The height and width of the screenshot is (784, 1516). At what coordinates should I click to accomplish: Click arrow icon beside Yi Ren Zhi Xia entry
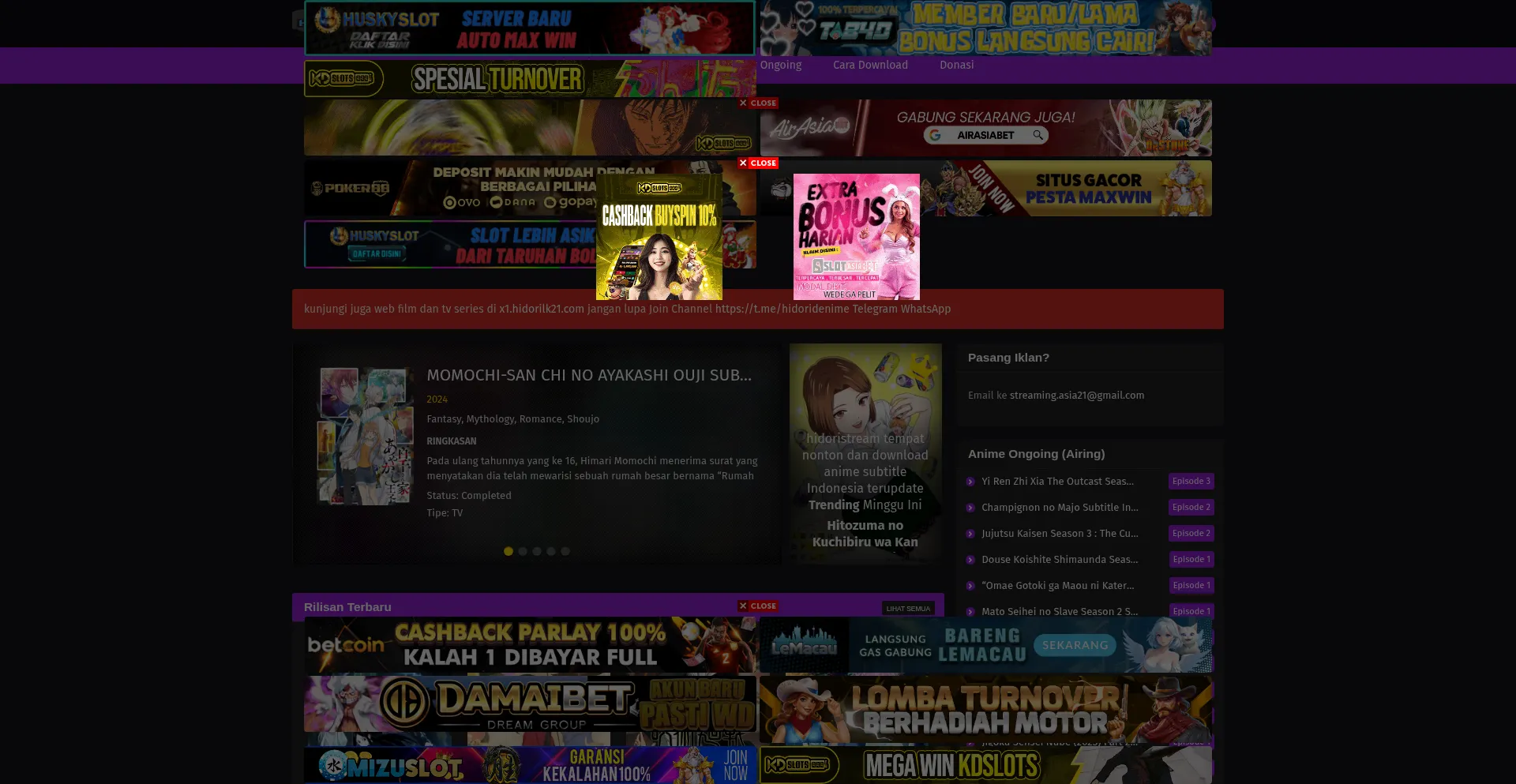(972, 482)
